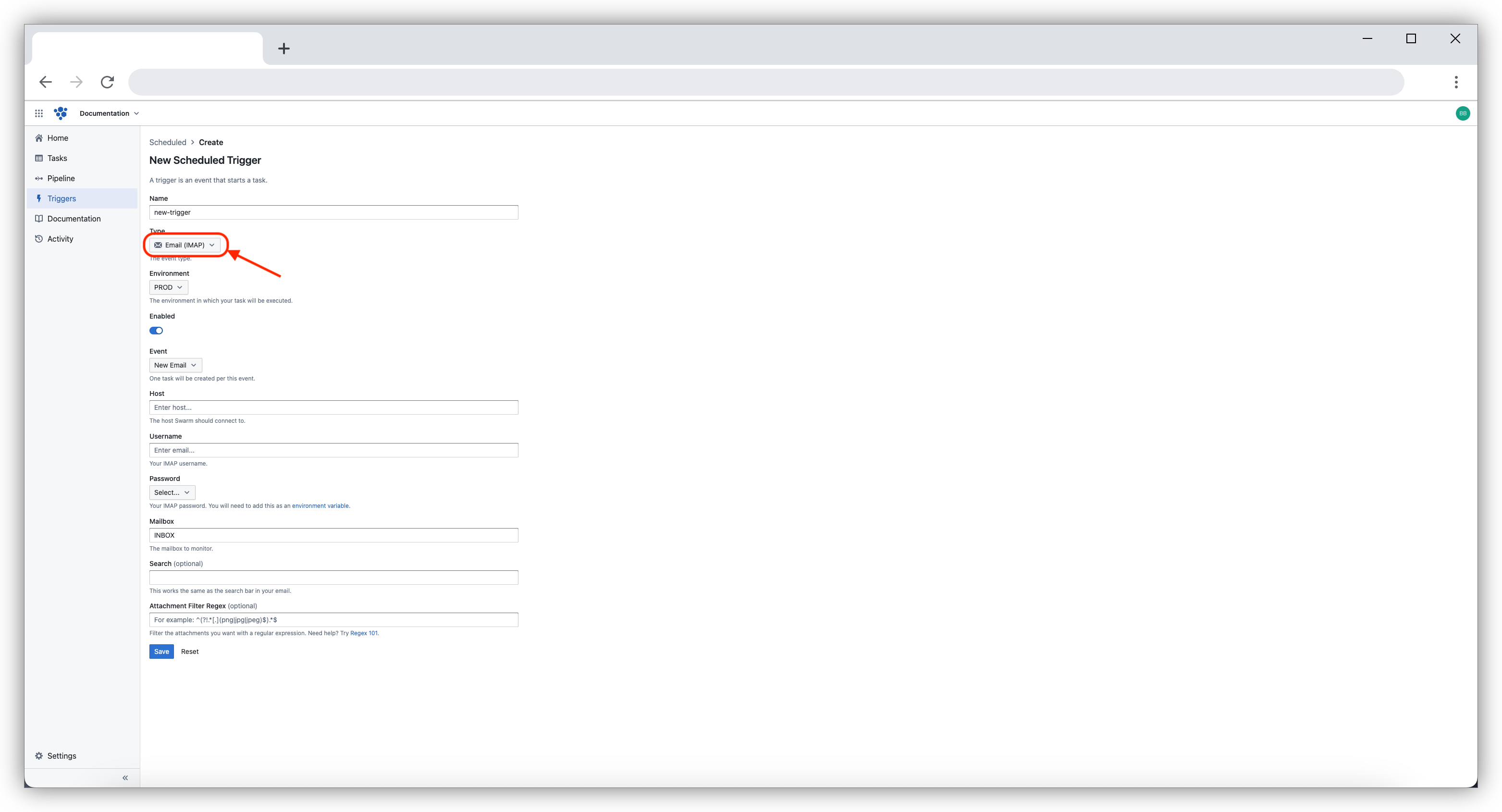
Task: Click the Reset button
Action: pos(189,651)
